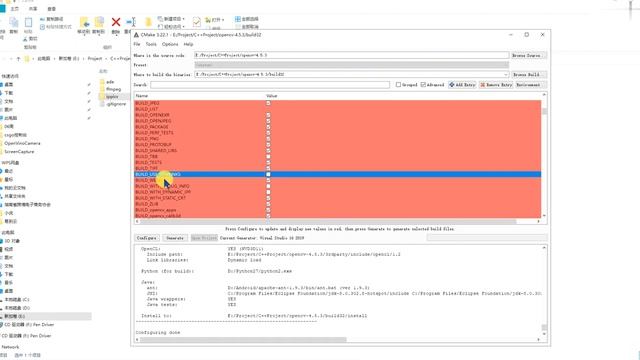Screen dimensions: 640x360
Task: Select the BUILD_WITH_DYNAMIC_IPP entry name
Action: (x=163, y=192)
